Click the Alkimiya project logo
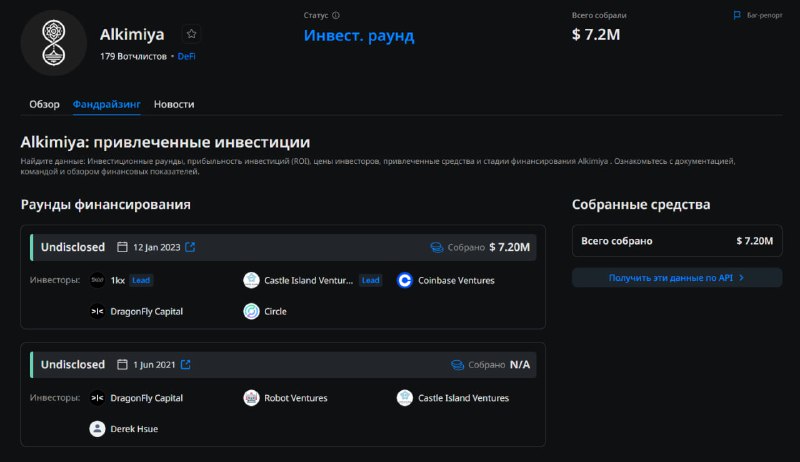Viewport: 800px width, 462px height. tap(54, 43)
